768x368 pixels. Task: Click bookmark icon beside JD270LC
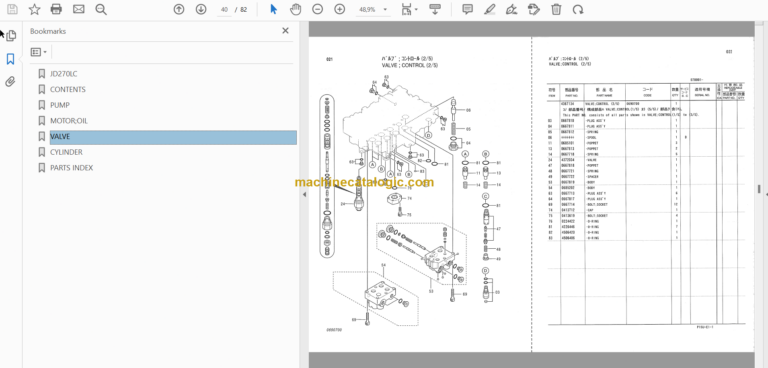(41, 74)
